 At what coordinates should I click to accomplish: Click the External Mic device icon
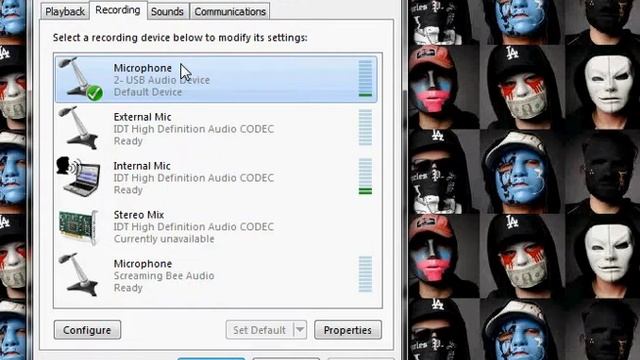78,128
